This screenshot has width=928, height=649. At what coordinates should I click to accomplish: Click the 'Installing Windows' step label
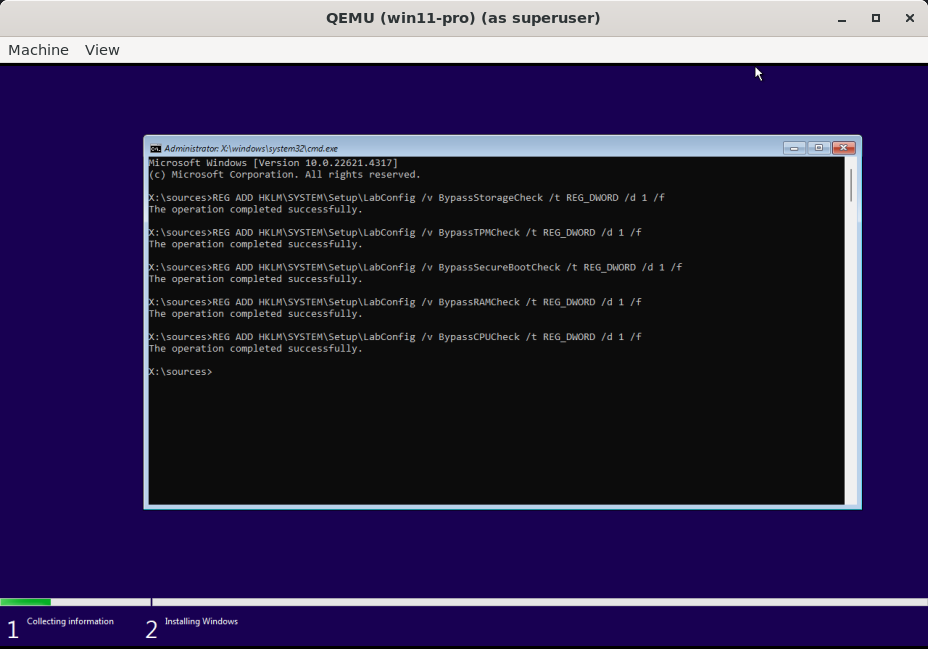tap(201, 621)
